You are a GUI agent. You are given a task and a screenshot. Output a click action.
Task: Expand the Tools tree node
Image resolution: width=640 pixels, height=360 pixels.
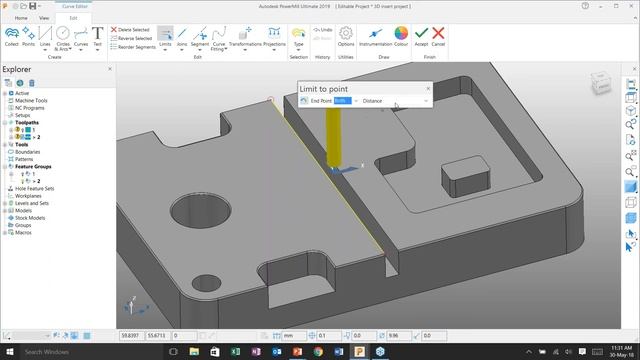click(5, 145)
